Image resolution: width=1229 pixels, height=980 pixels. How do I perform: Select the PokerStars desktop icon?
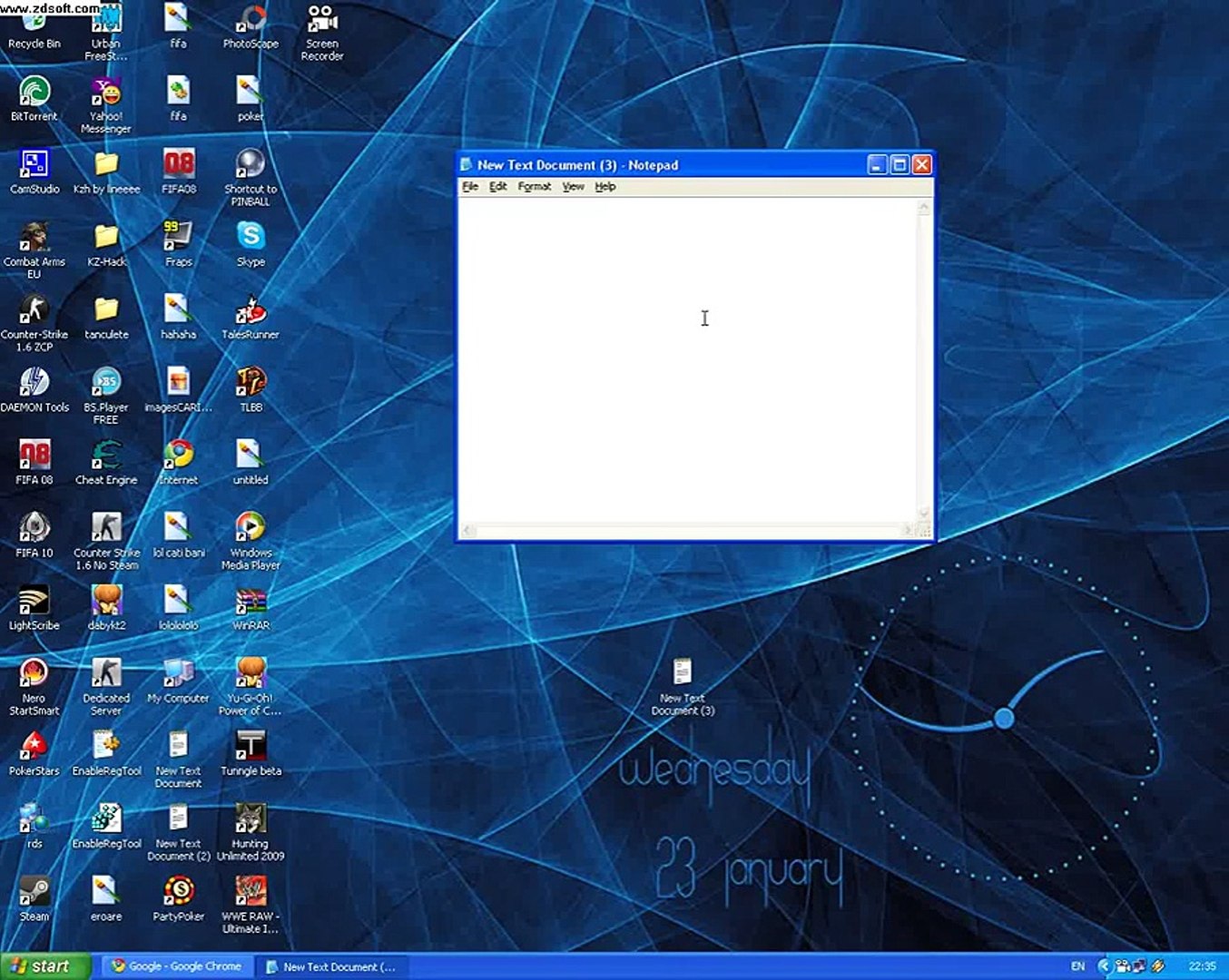[34, 754]
